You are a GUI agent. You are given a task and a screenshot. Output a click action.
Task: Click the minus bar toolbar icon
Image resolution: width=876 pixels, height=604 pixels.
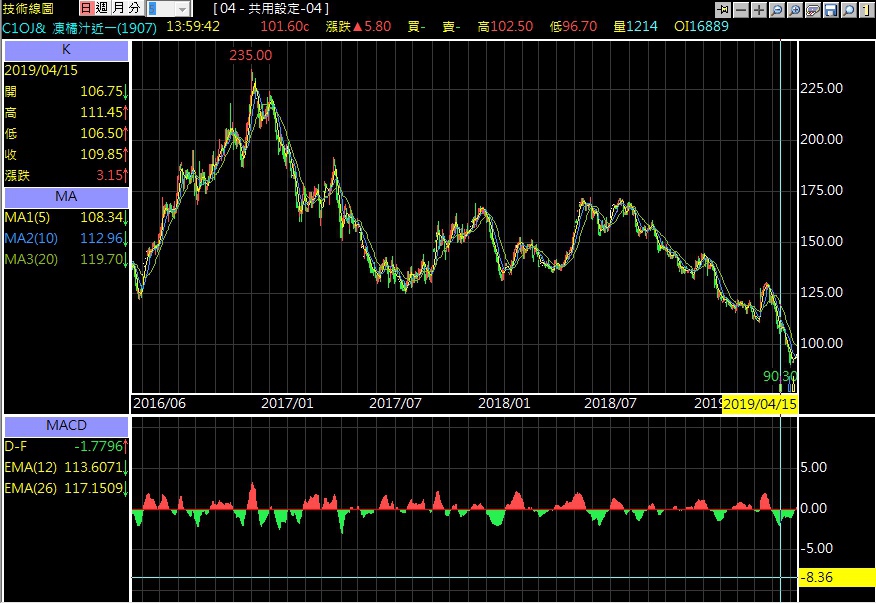pyautogui.click(x=741, y=9)
